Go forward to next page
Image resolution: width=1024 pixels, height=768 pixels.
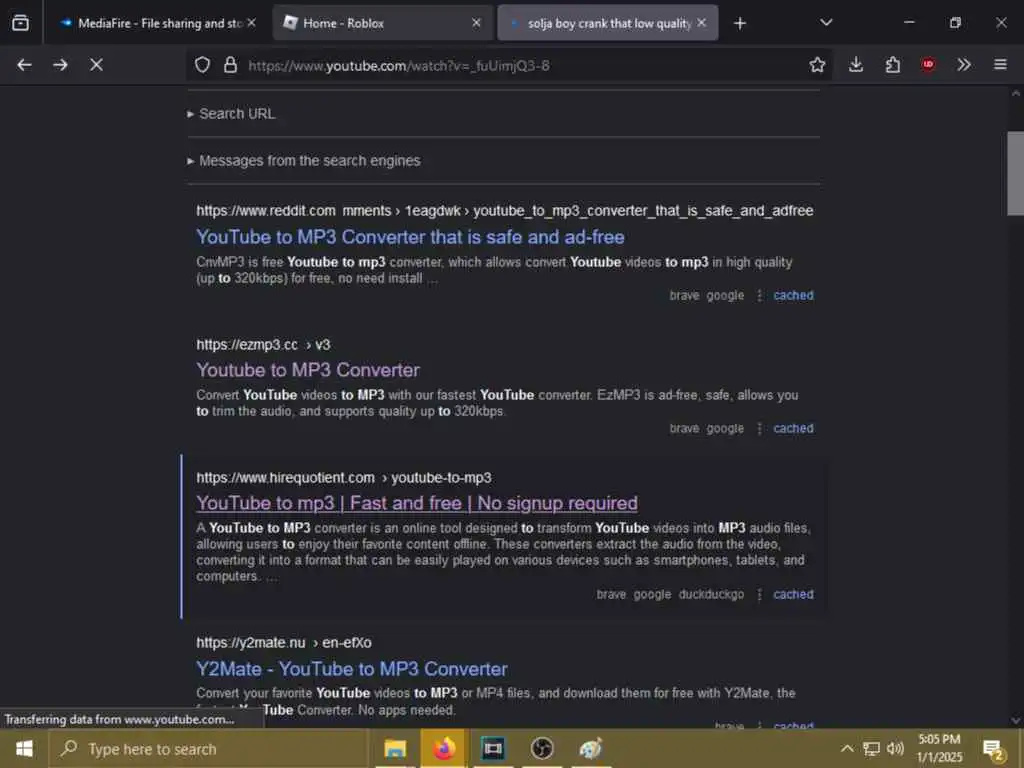point(60,65)
